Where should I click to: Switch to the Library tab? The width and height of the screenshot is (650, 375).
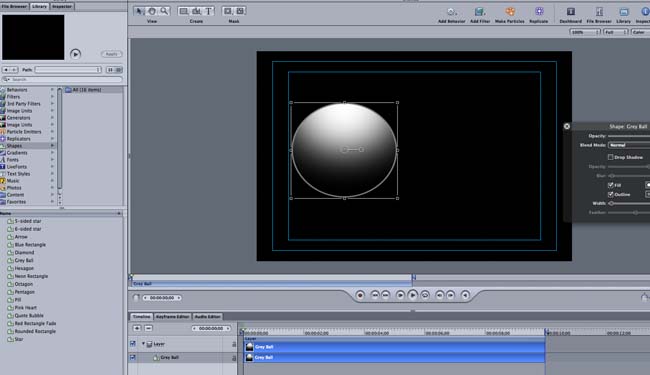39,6
